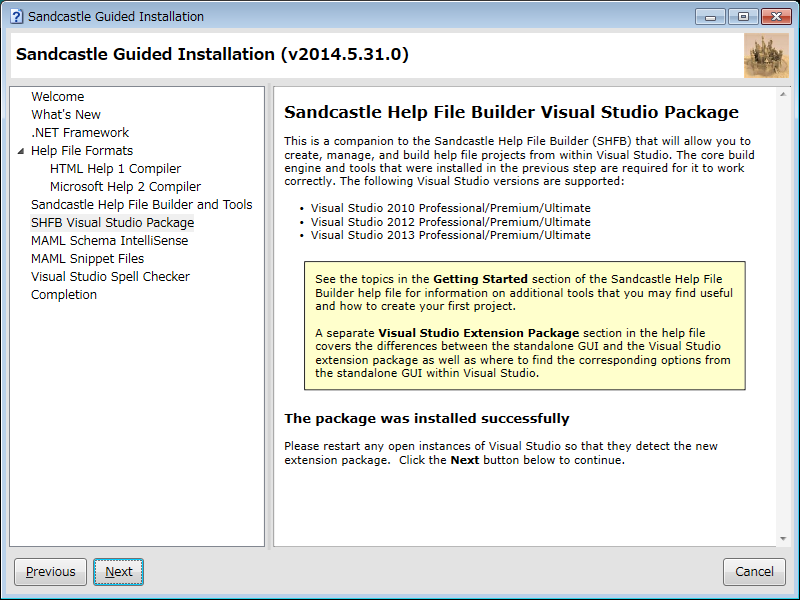This screenshot has height=600, width=800.
Task: Click 'Sandcastle Help File Builder Visual Studio Package' heading
Action: 511,112
